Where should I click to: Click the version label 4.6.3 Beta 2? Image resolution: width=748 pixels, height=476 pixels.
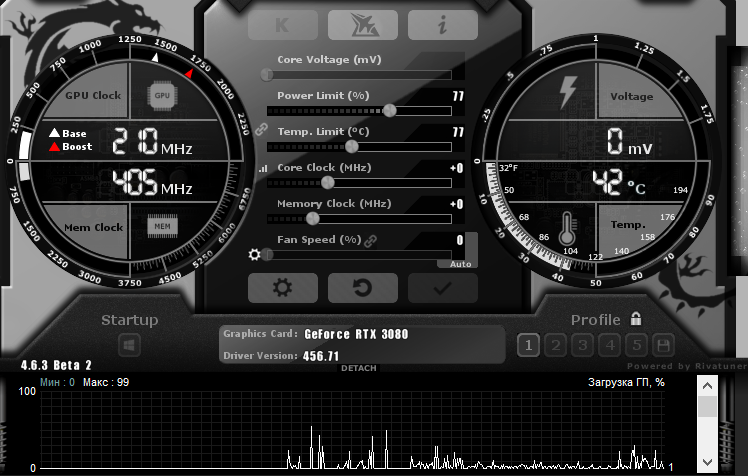(x=56, y=365)
